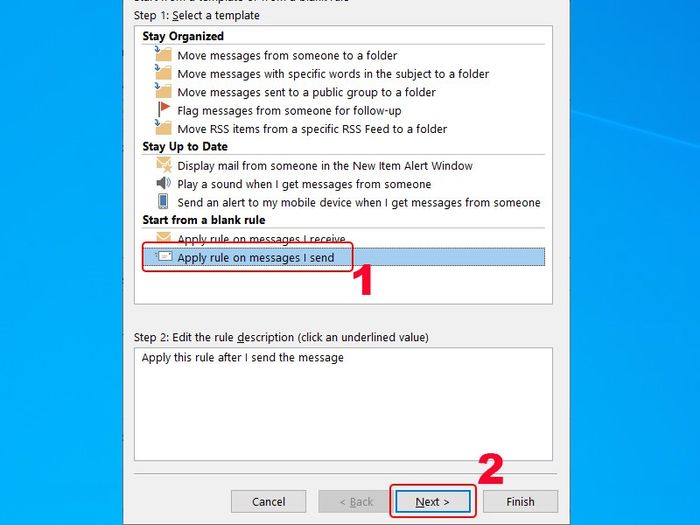Click folder icon beside Move messages from someone
Image resolution: width=700 pixels, height=525 pixels.
[163, 54]
